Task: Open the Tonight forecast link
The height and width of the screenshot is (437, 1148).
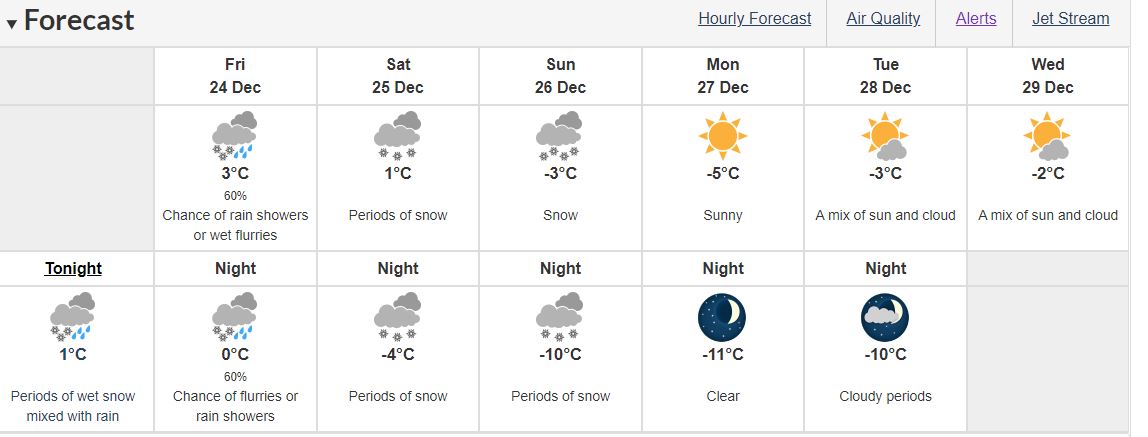Action: tap(73, 269)
